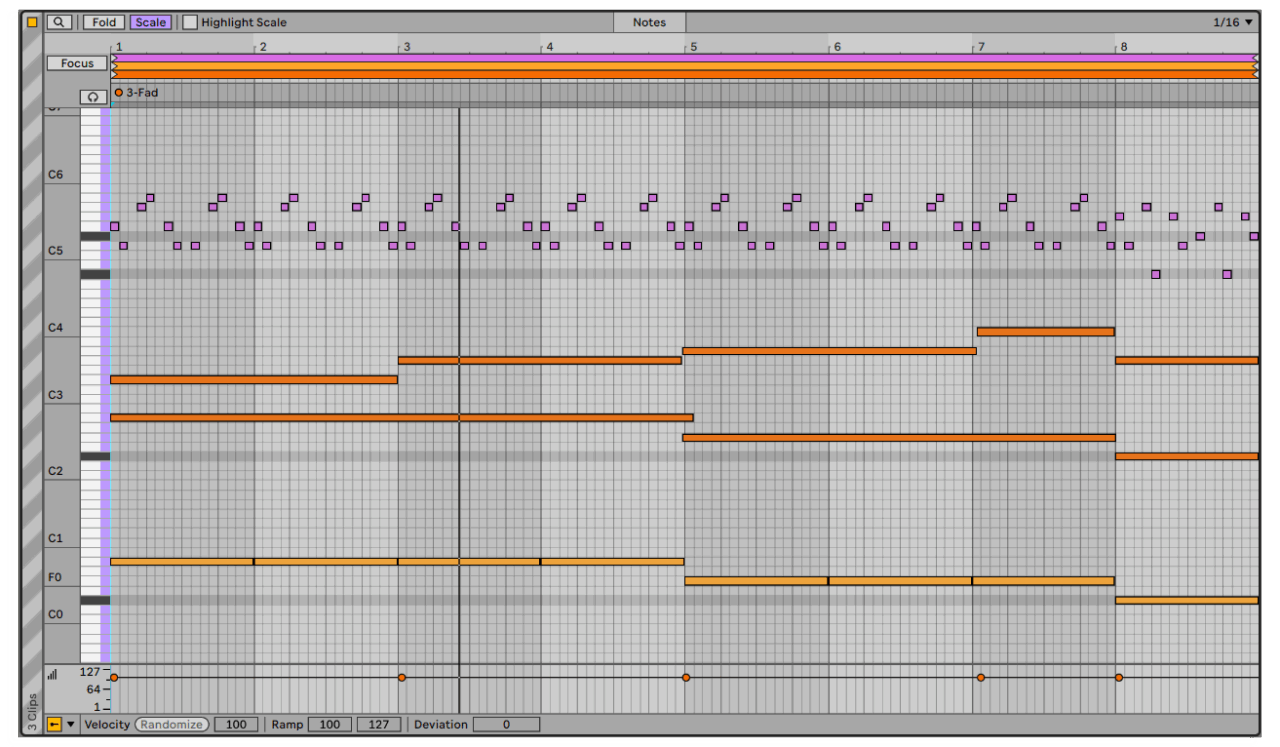Click the F0 piano roll label
Viewport: 1280px width, 747px height.
click(x=55, y=578)
